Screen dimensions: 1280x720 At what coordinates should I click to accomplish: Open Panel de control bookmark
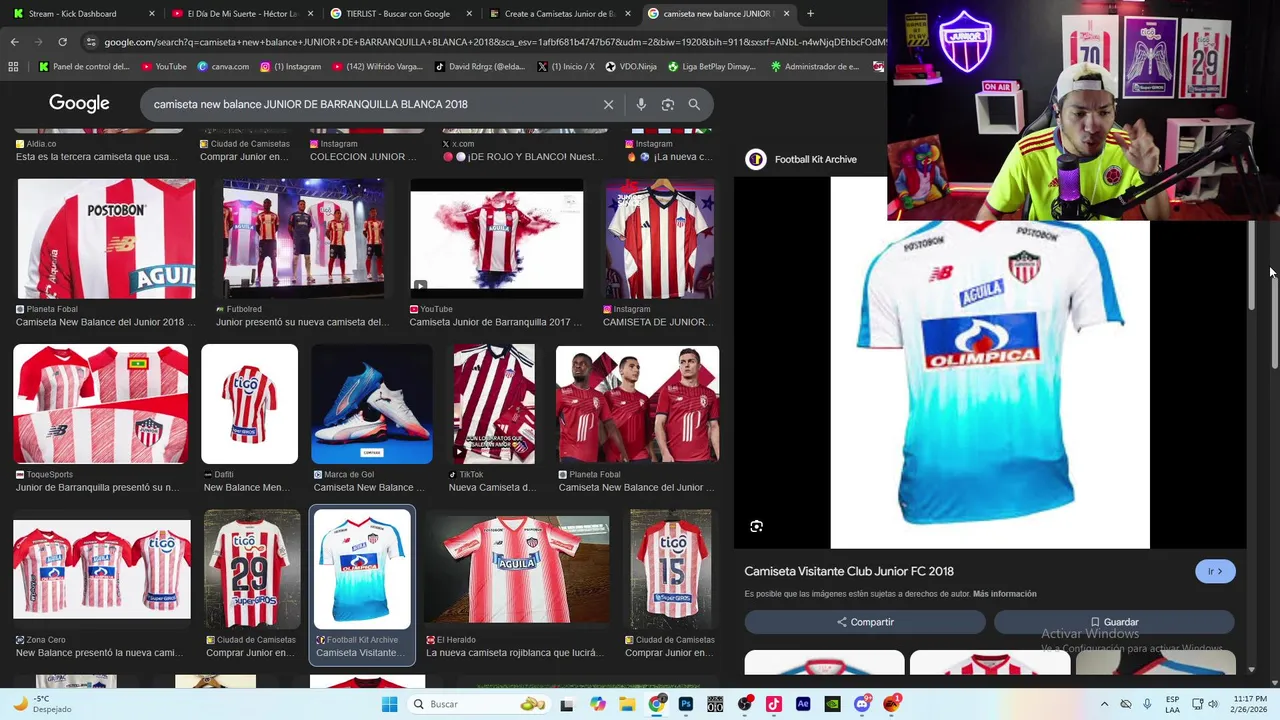pos(84,67)
